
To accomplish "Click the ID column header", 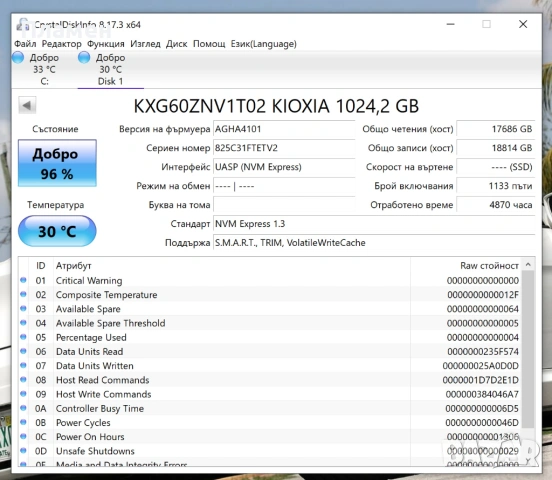I will pos(41,266).
